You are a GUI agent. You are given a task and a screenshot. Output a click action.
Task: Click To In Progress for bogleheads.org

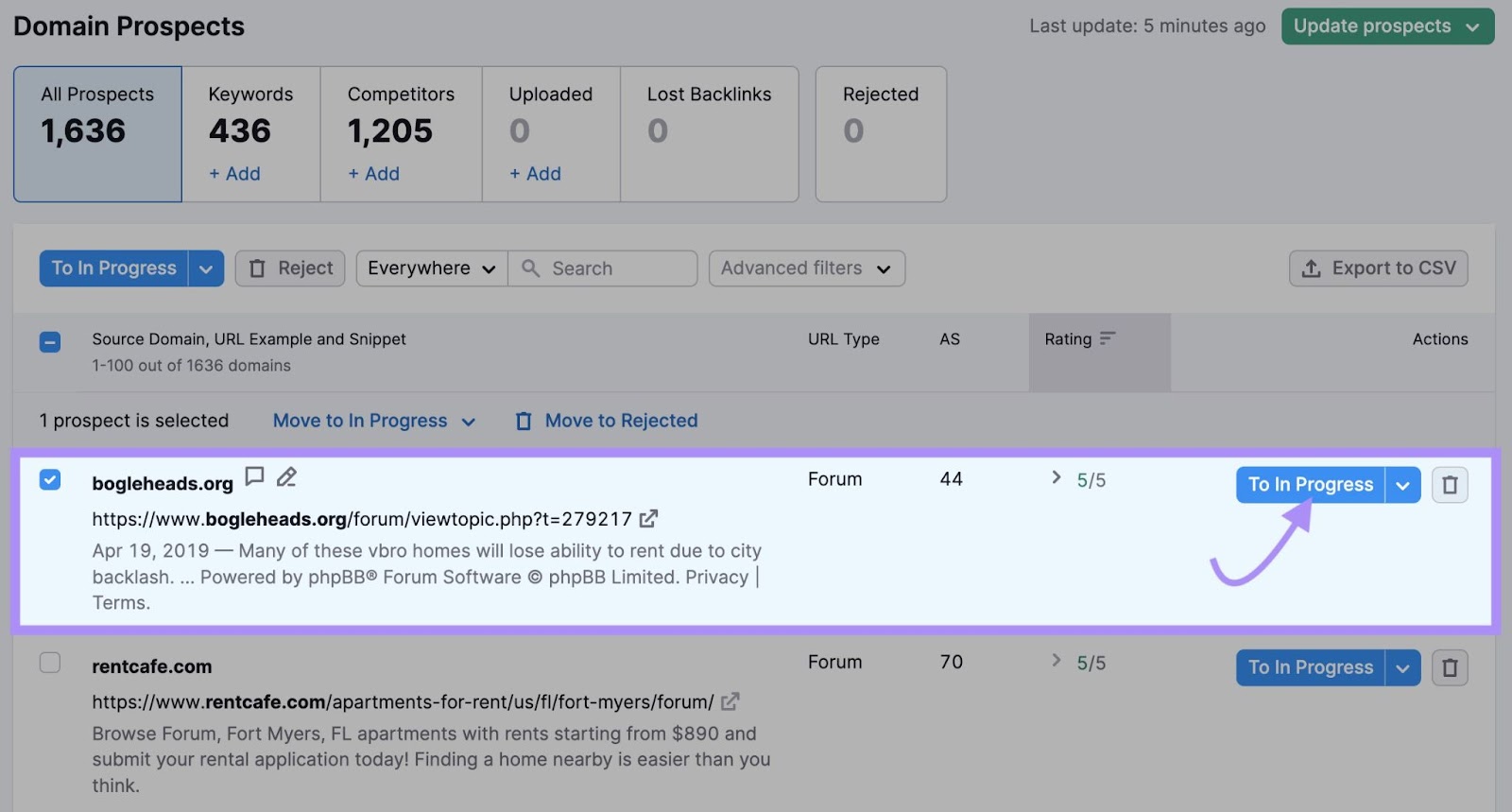click(x=1310, y=485)
